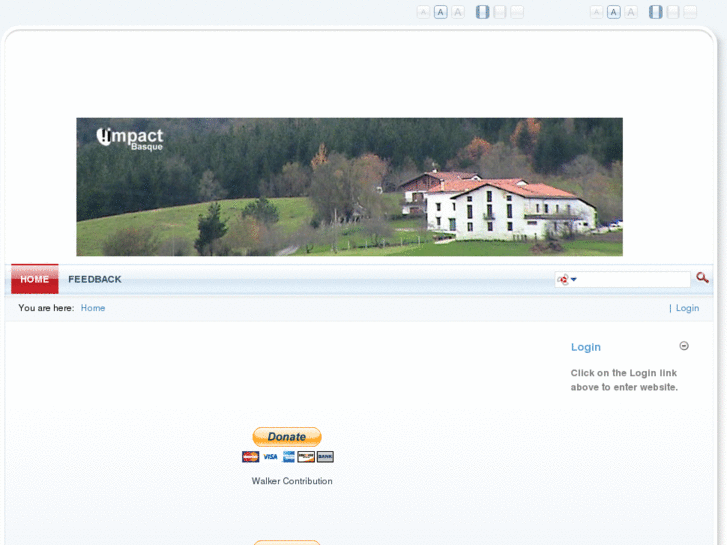Viewport: 727px width, 545px height.
Task: Select medium font size in left icon group
Action: coord(440,12)
